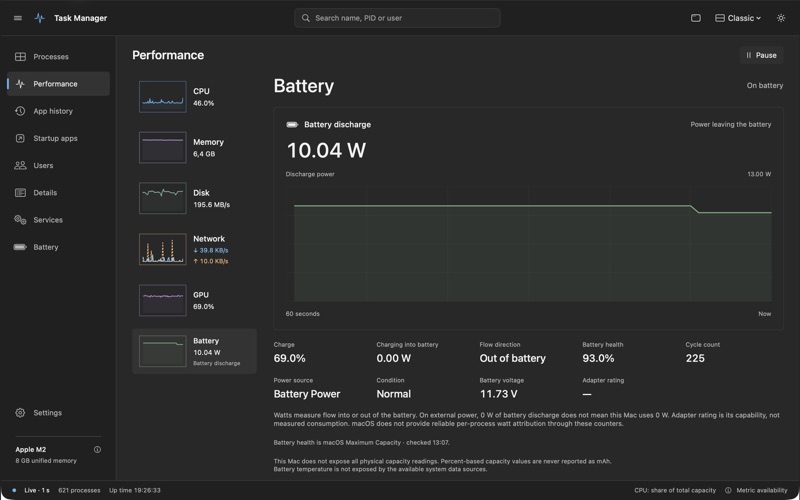Click the Up time 19:26:33 entry

(x=135, y=490)
